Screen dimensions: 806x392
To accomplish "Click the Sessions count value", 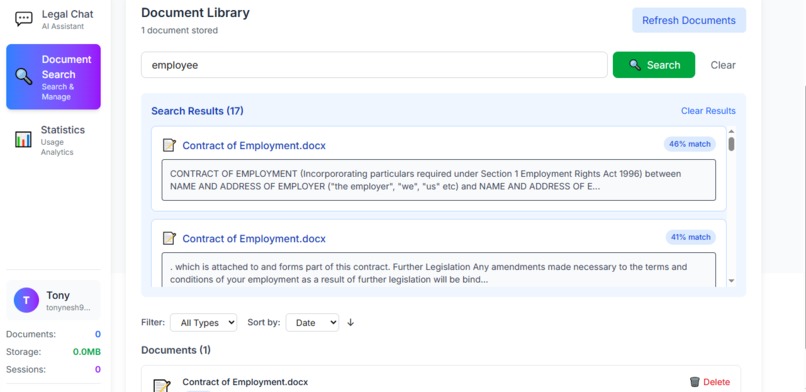I will [x=98, y=369].
